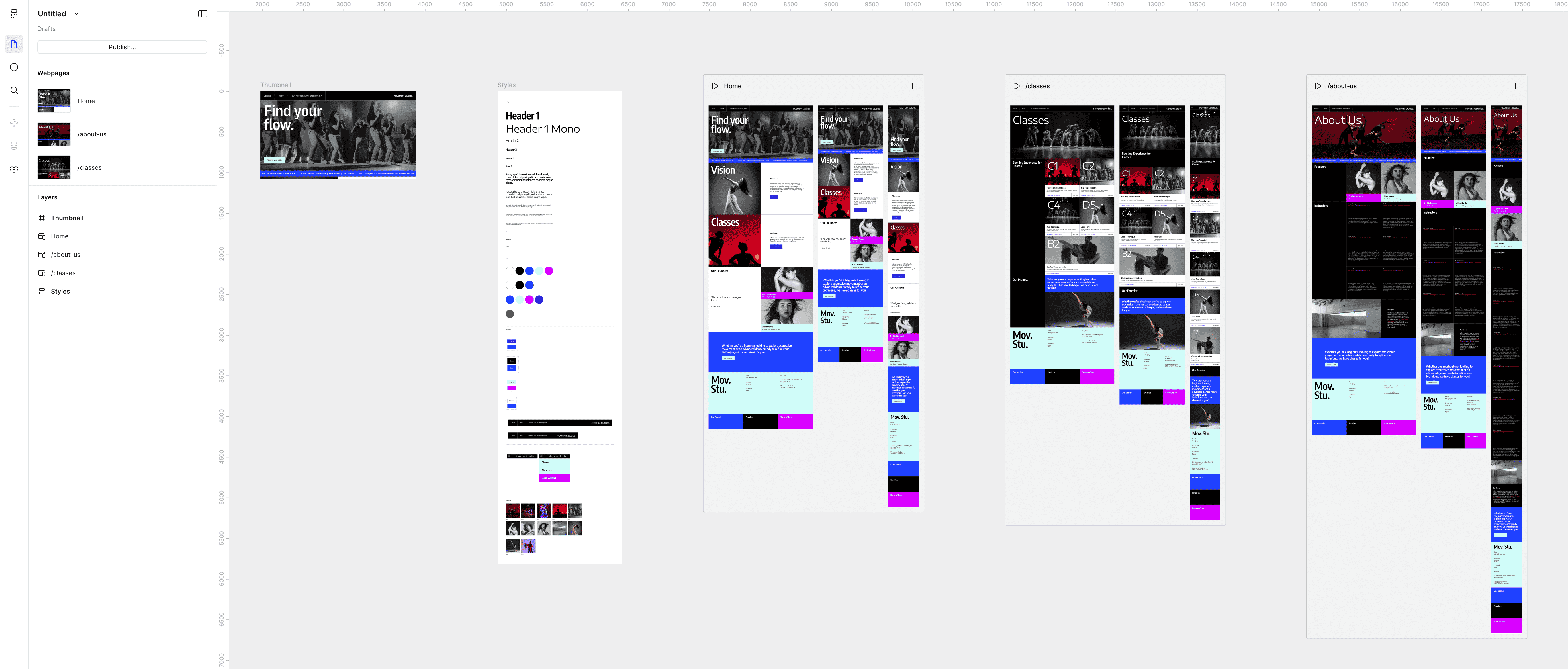The width and height of the screenshot is (1568, 669).
Task: Click Header 1 Mono text in Styles
Action: [x=542, y=129]
